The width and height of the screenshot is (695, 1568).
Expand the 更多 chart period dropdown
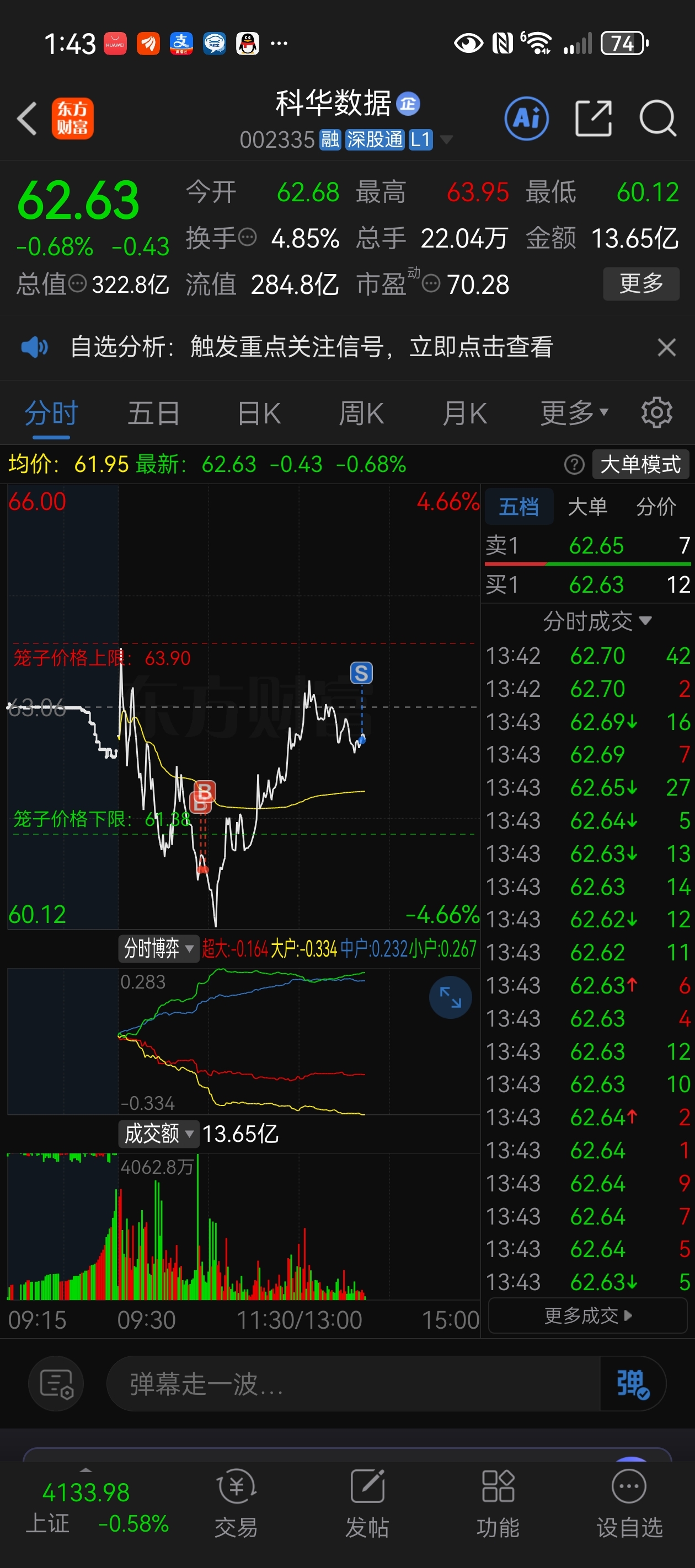click(x=574, y=413)
